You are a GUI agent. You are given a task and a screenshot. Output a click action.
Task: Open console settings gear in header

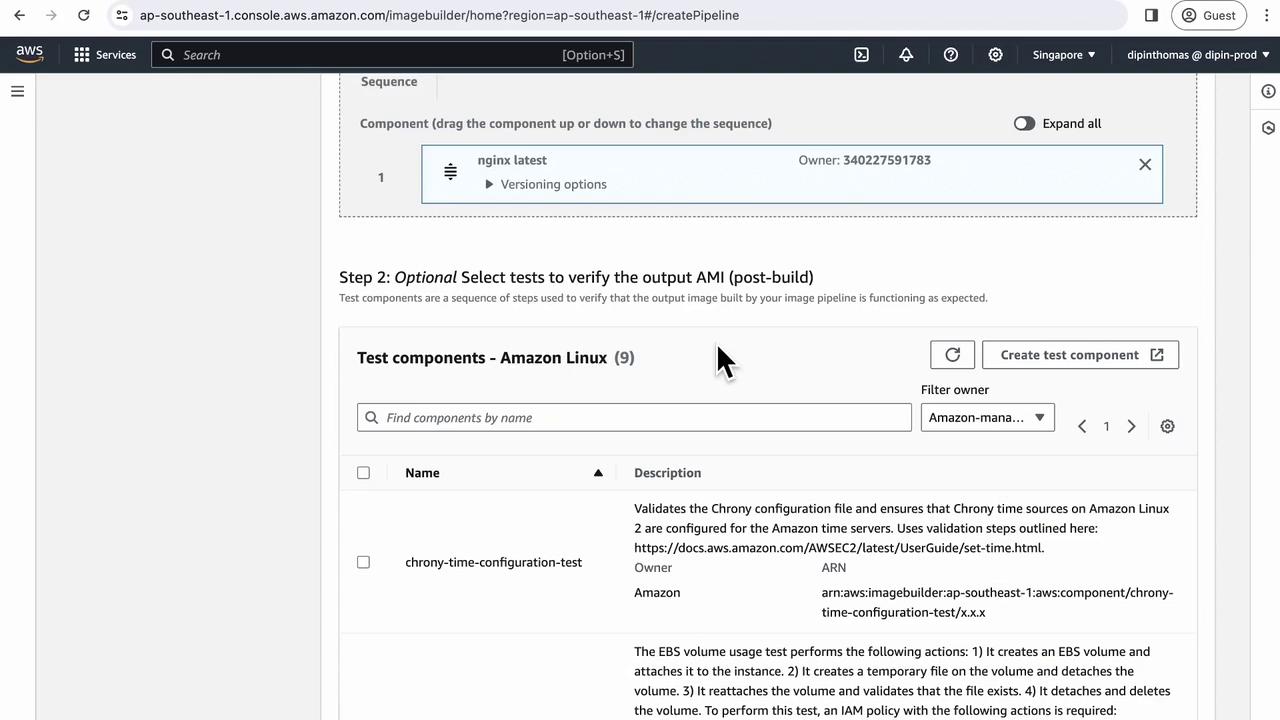995,55
